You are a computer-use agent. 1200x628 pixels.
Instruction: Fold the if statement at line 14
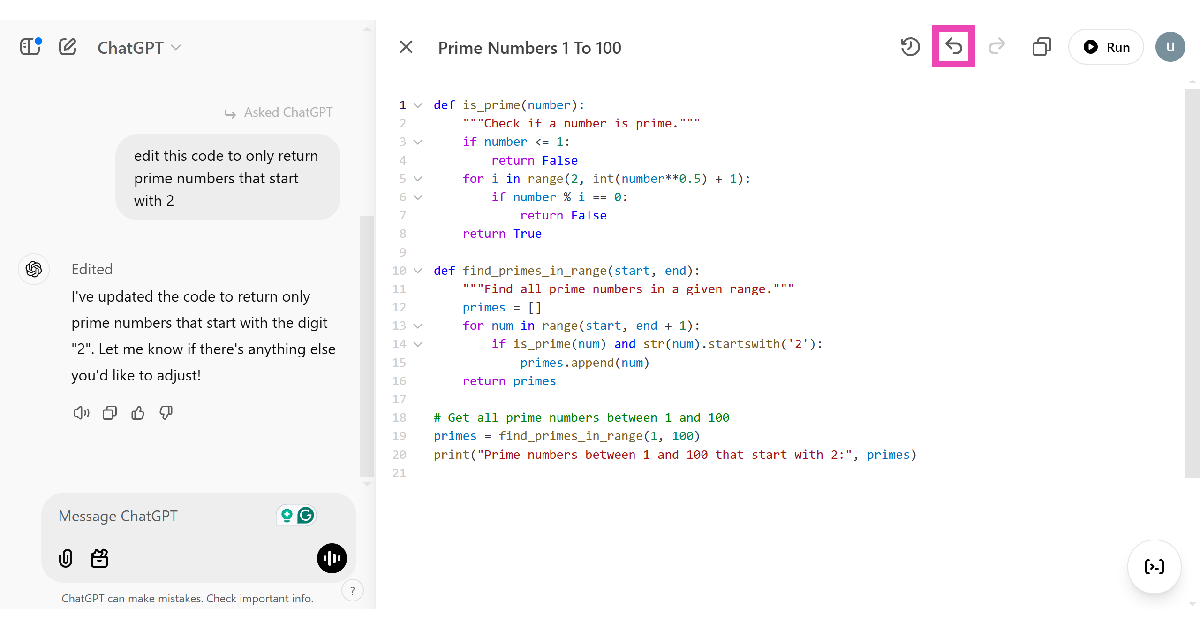(x=418, y=344)
